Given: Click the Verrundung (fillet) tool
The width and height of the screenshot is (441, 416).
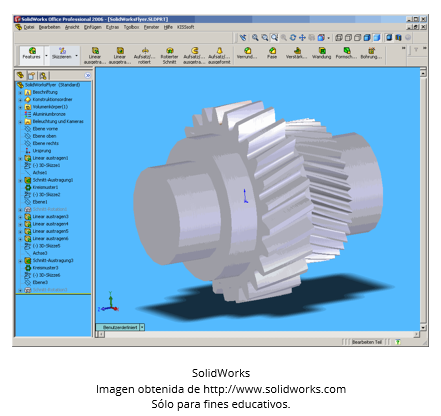Looking at the screenshot, I should click(x=247, y=53).
